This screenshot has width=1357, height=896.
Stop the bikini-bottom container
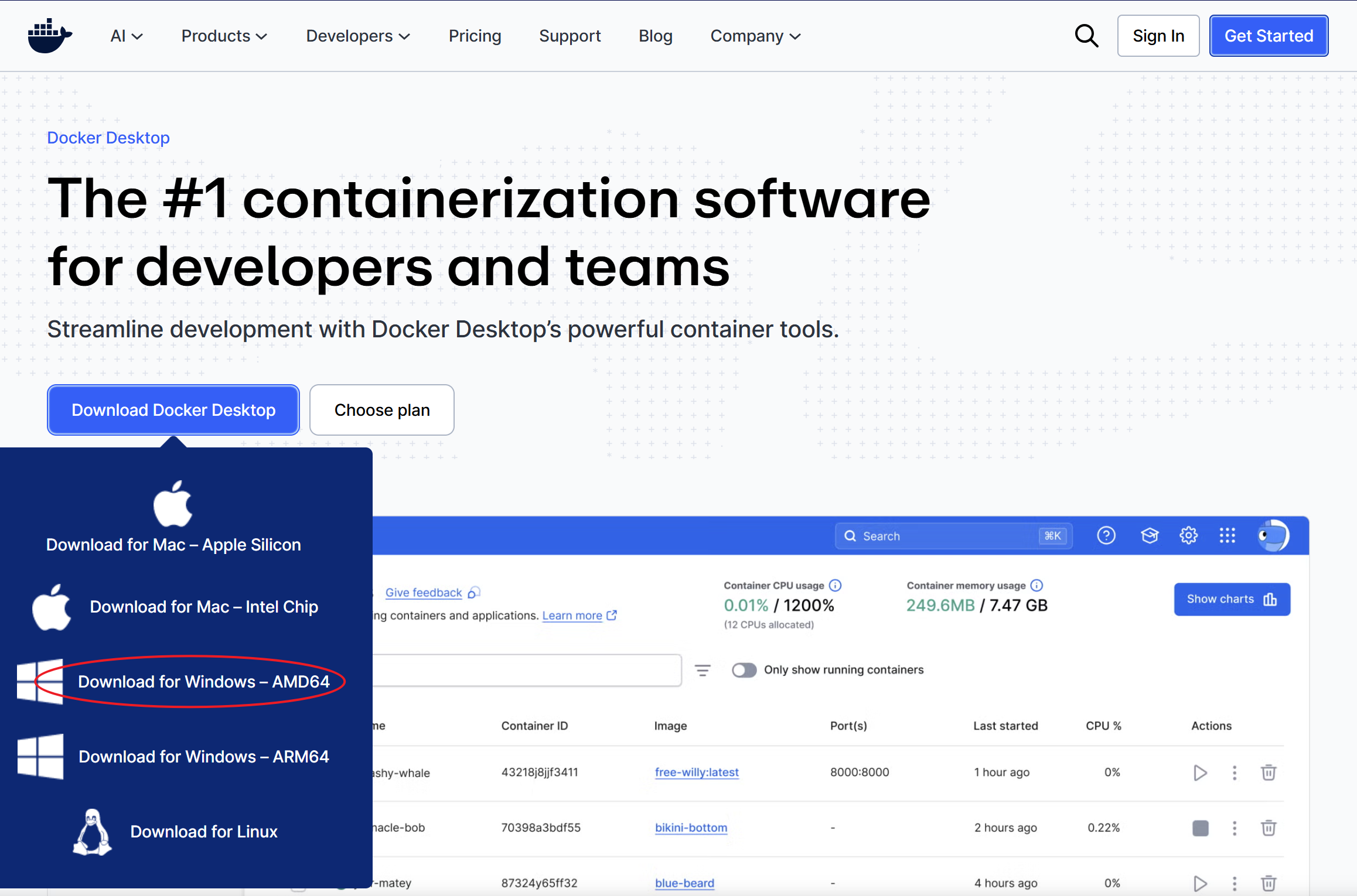(x=1200, y=827)
